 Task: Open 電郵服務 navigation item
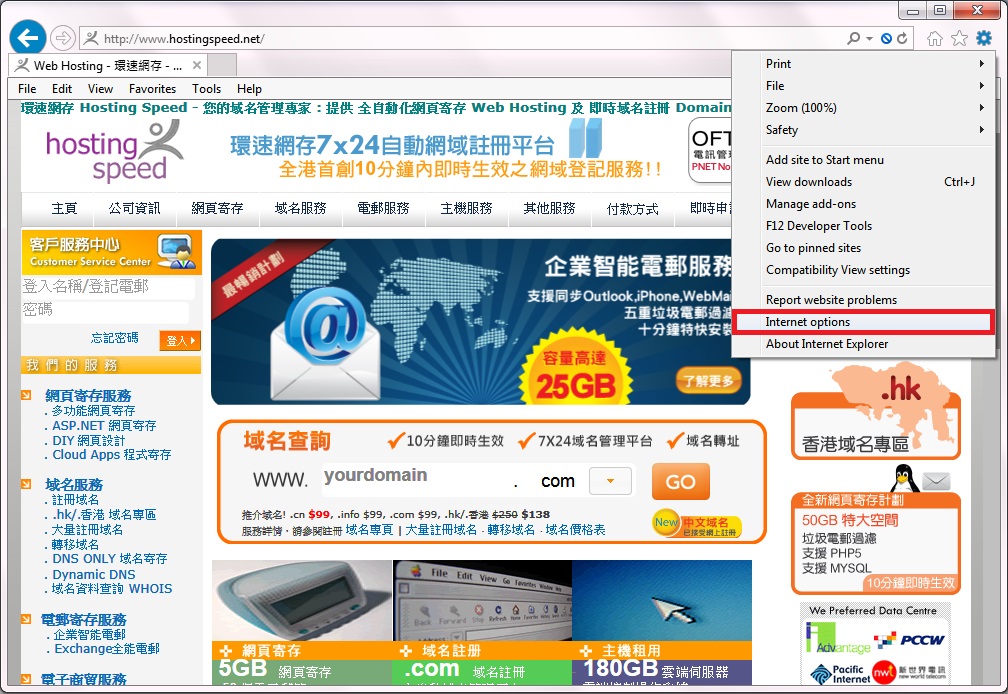[383, 208]
